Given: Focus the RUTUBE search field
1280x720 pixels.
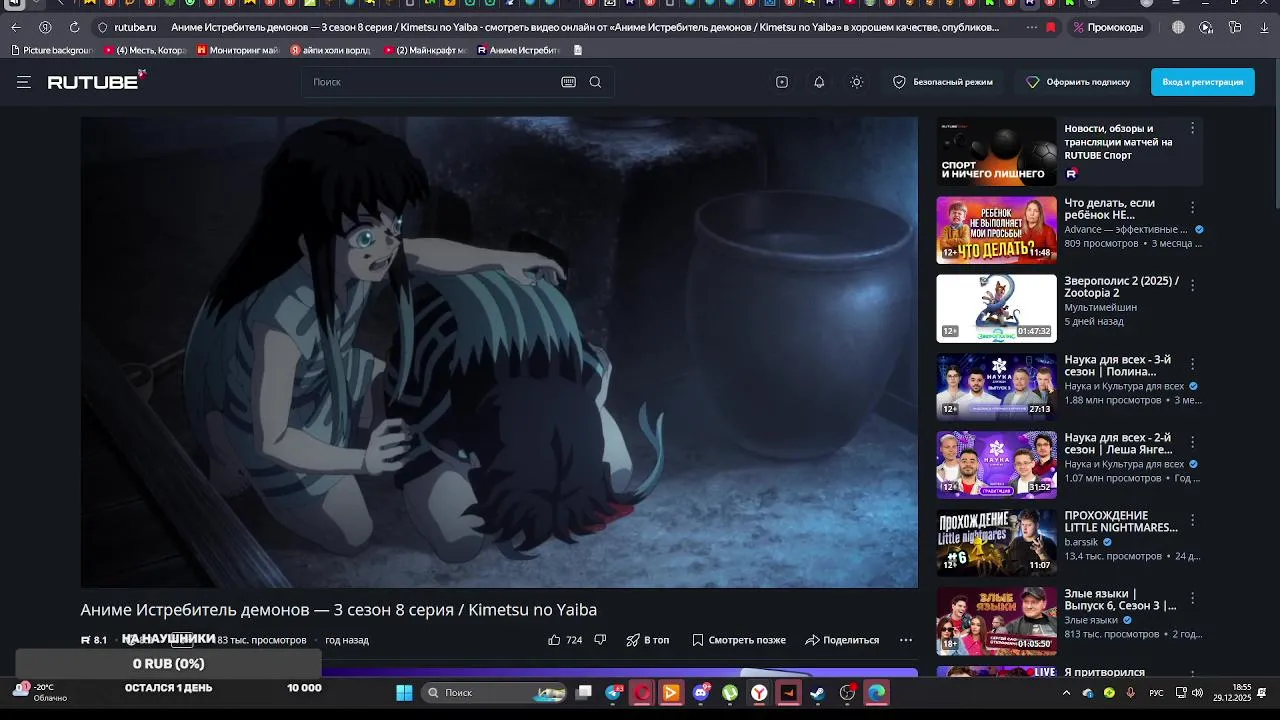Looking at the screenshot, I should click(434, 82).
